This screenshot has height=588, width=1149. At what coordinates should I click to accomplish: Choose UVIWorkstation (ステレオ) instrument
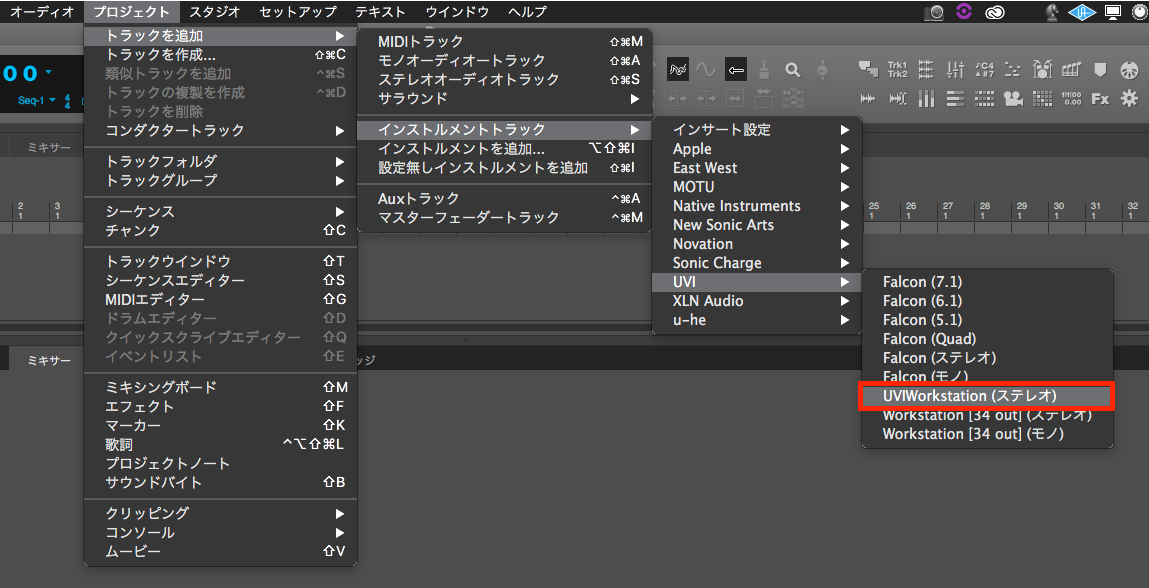click(x=987, y=396)
